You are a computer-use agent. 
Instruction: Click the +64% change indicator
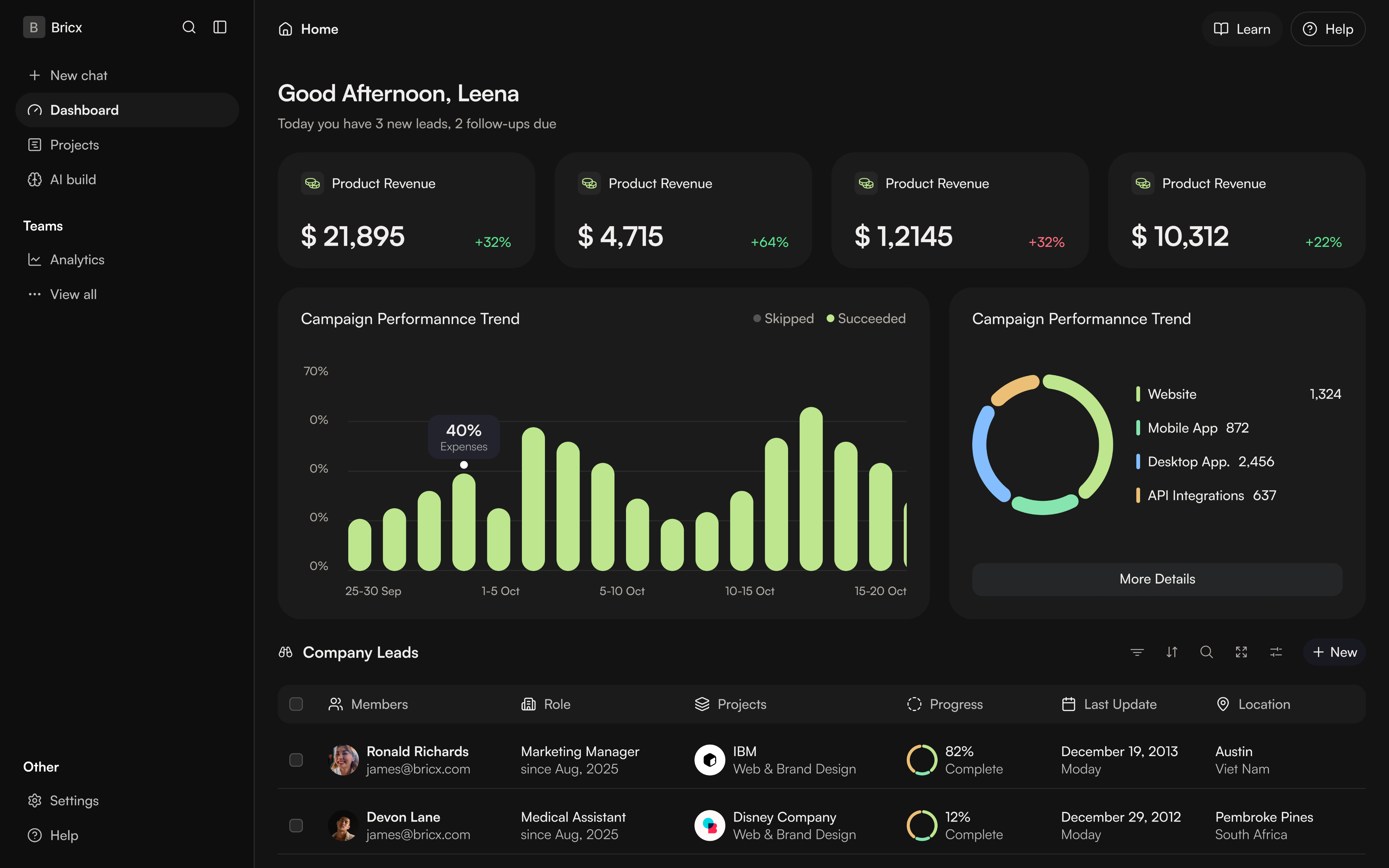pyautogui.click(x=770, y=242)
